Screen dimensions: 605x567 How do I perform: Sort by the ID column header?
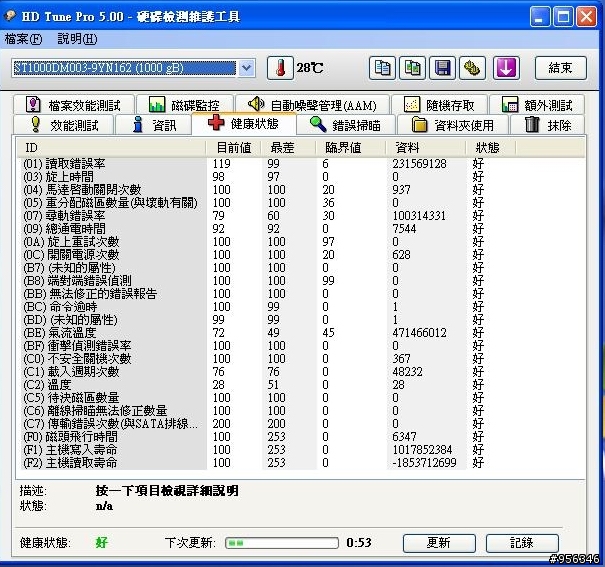point(112,148)
